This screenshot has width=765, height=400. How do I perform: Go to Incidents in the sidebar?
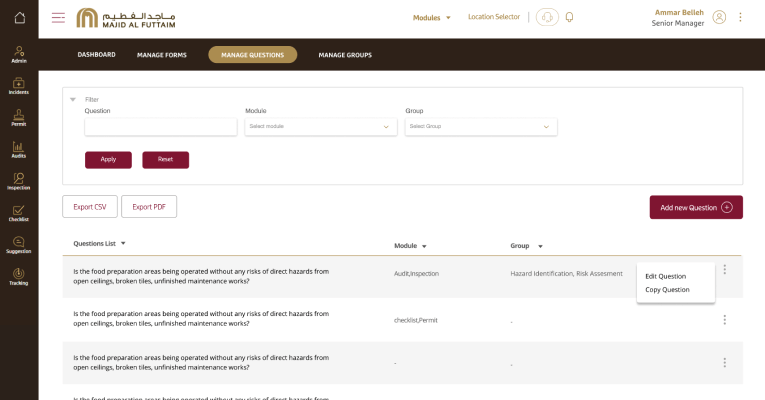point(19,86)
